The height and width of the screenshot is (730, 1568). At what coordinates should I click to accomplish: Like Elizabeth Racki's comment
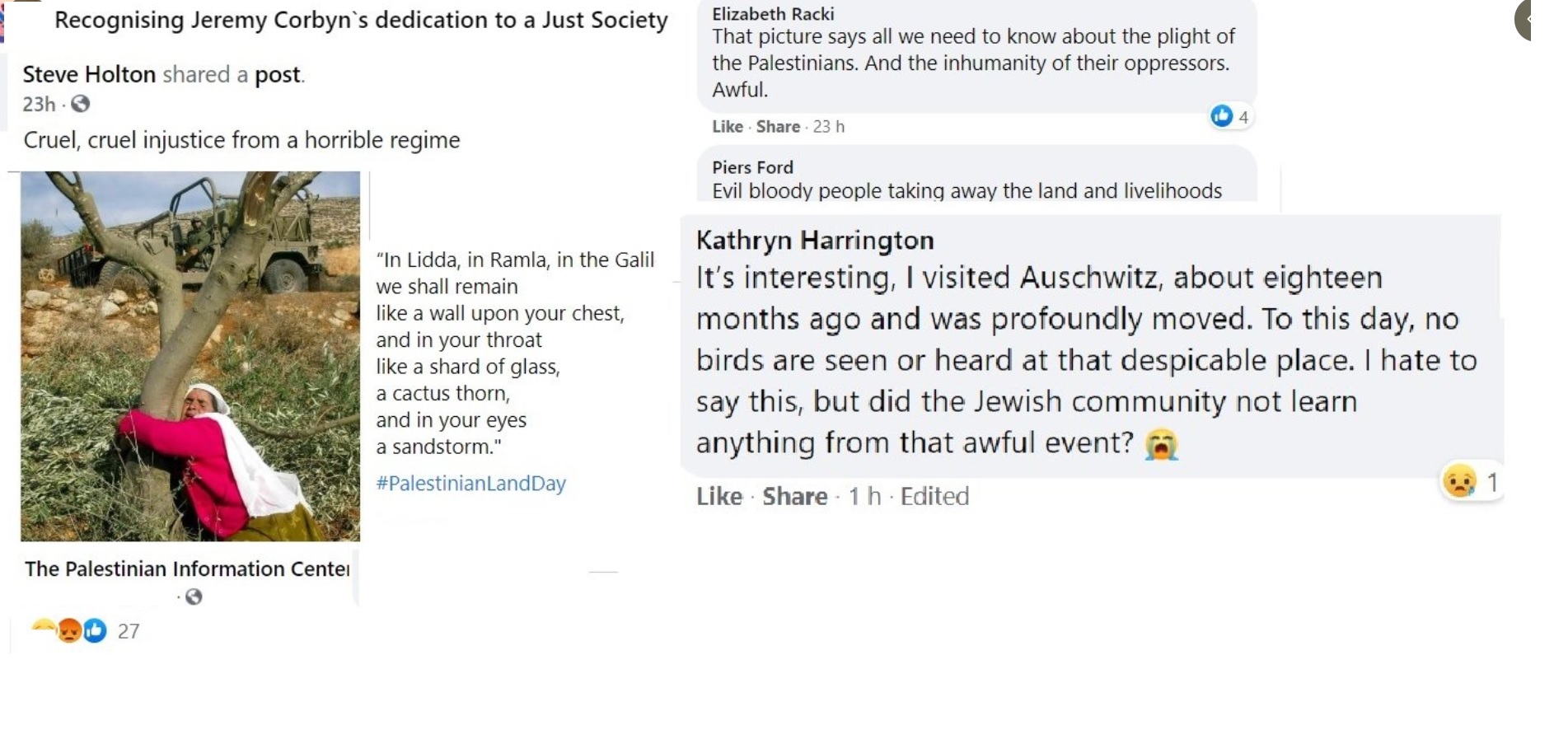click(728, 127)
